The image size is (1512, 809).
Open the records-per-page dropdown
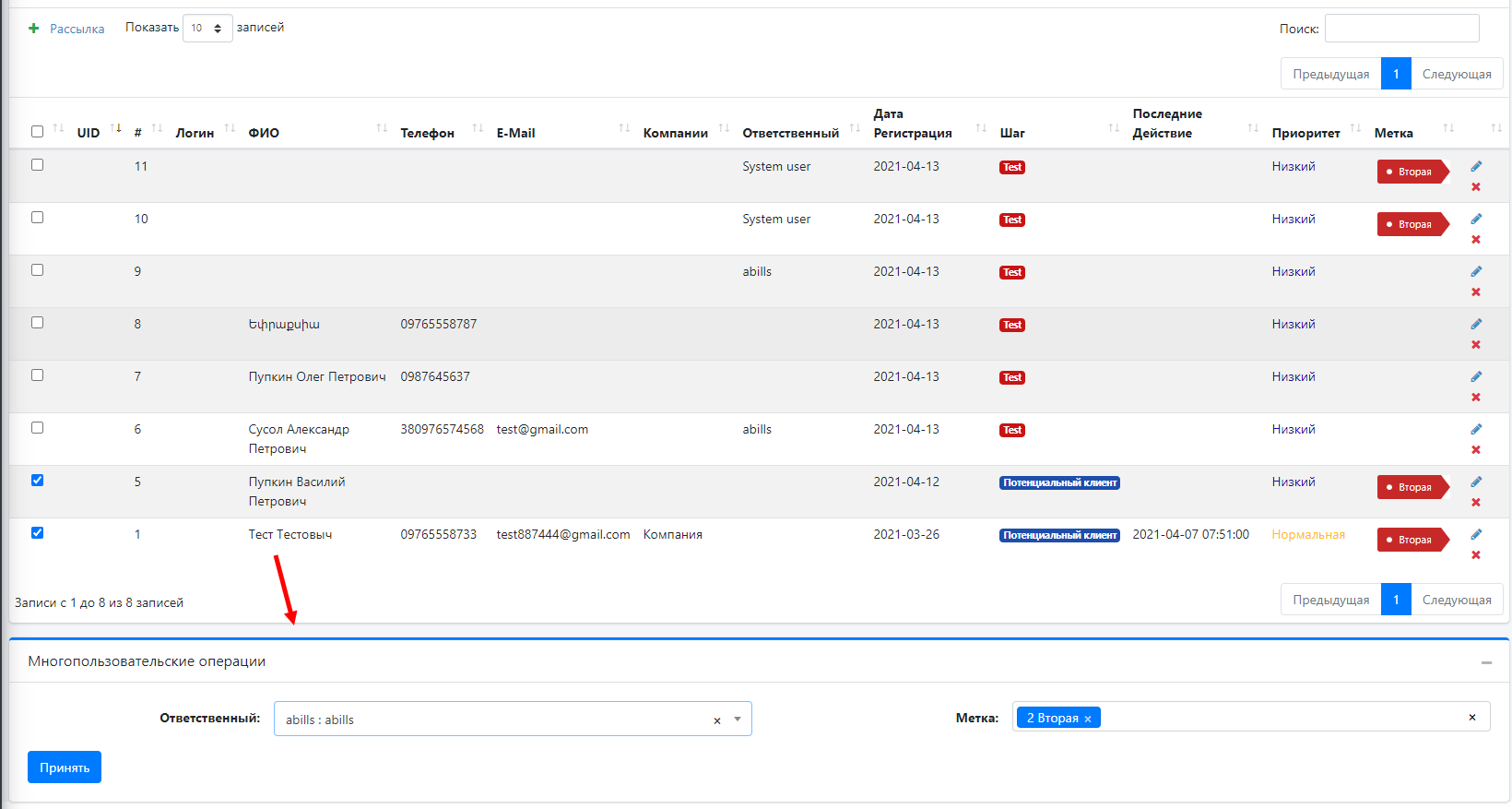point(207,29)
